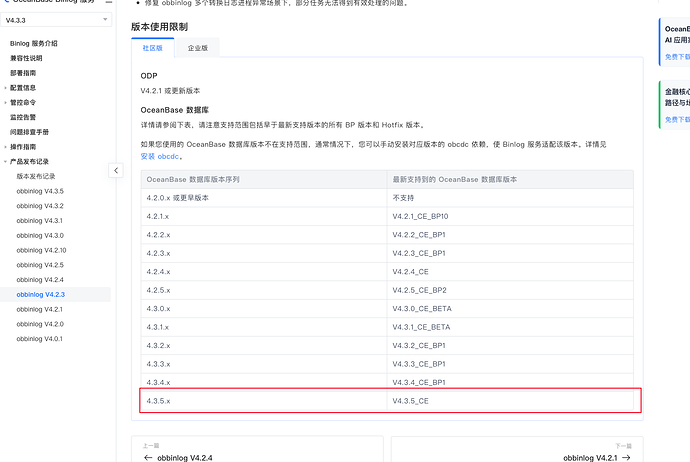Open obbinlog V4.2.5 release notes
This screenshot has width=690, height=462.
click(x=40, y=265)
